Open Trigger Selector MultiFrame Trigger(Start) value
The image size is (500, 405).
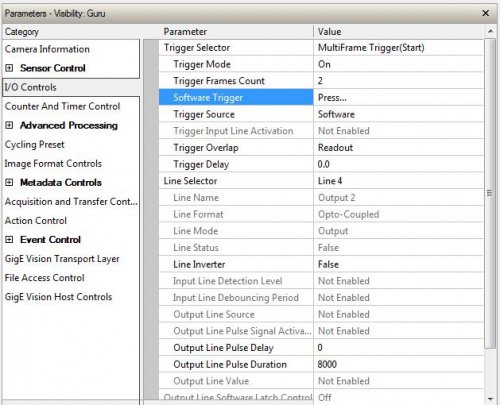click(398, 47)
